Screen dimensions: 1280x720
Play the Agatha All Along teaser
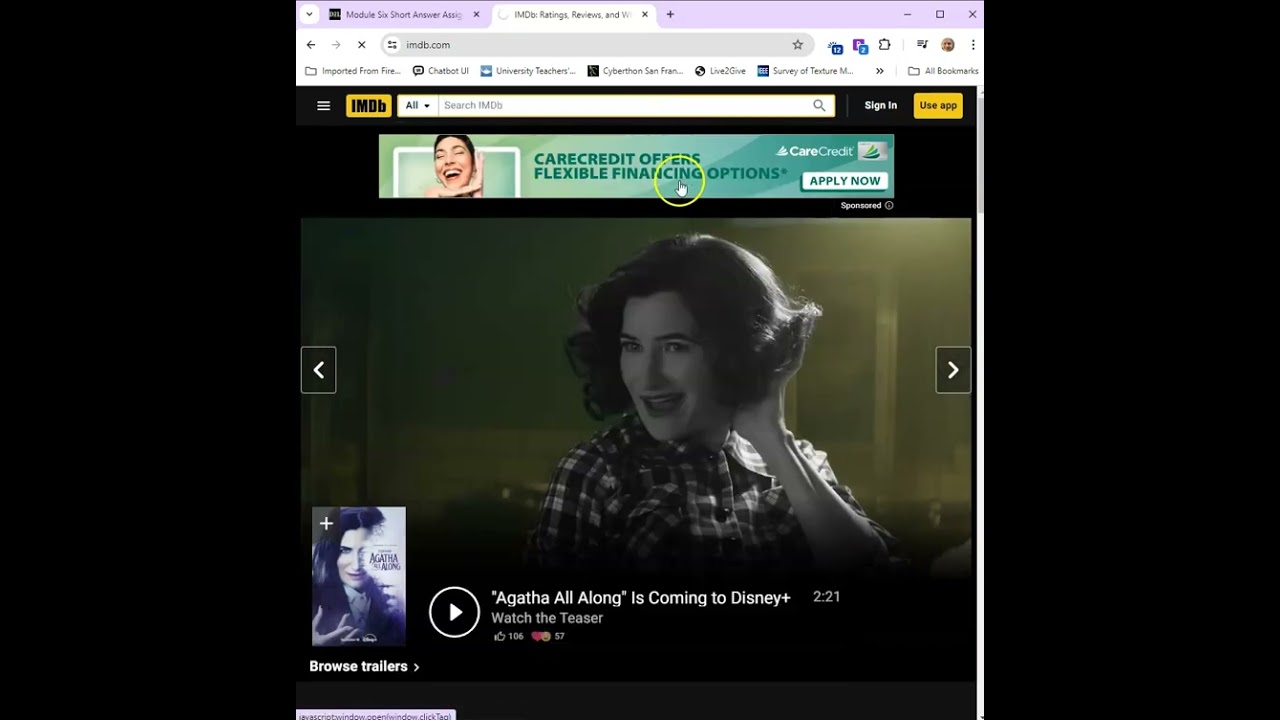(x=454, y=612)
